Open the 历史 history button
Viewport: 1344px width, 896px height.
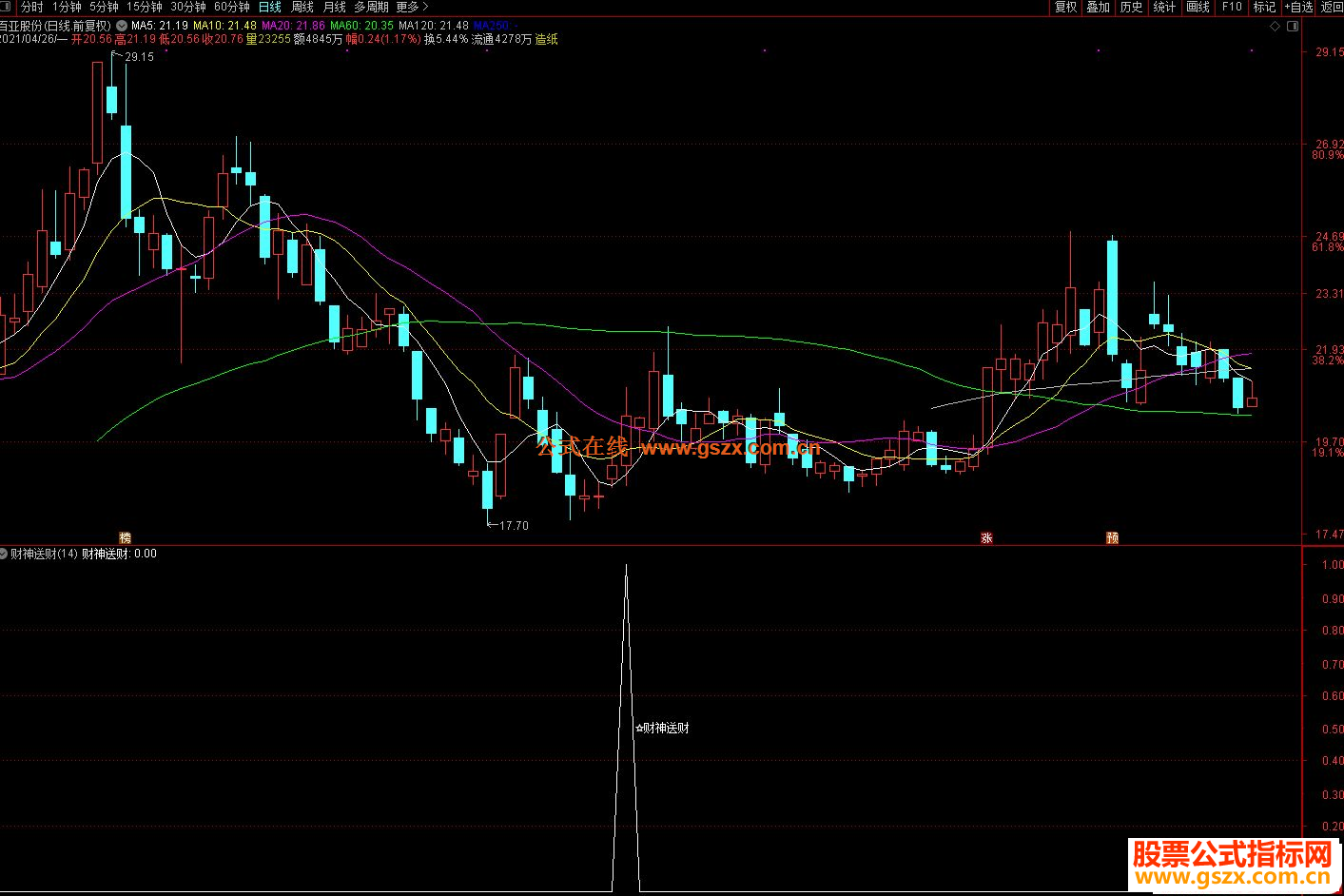point(1132,7)
